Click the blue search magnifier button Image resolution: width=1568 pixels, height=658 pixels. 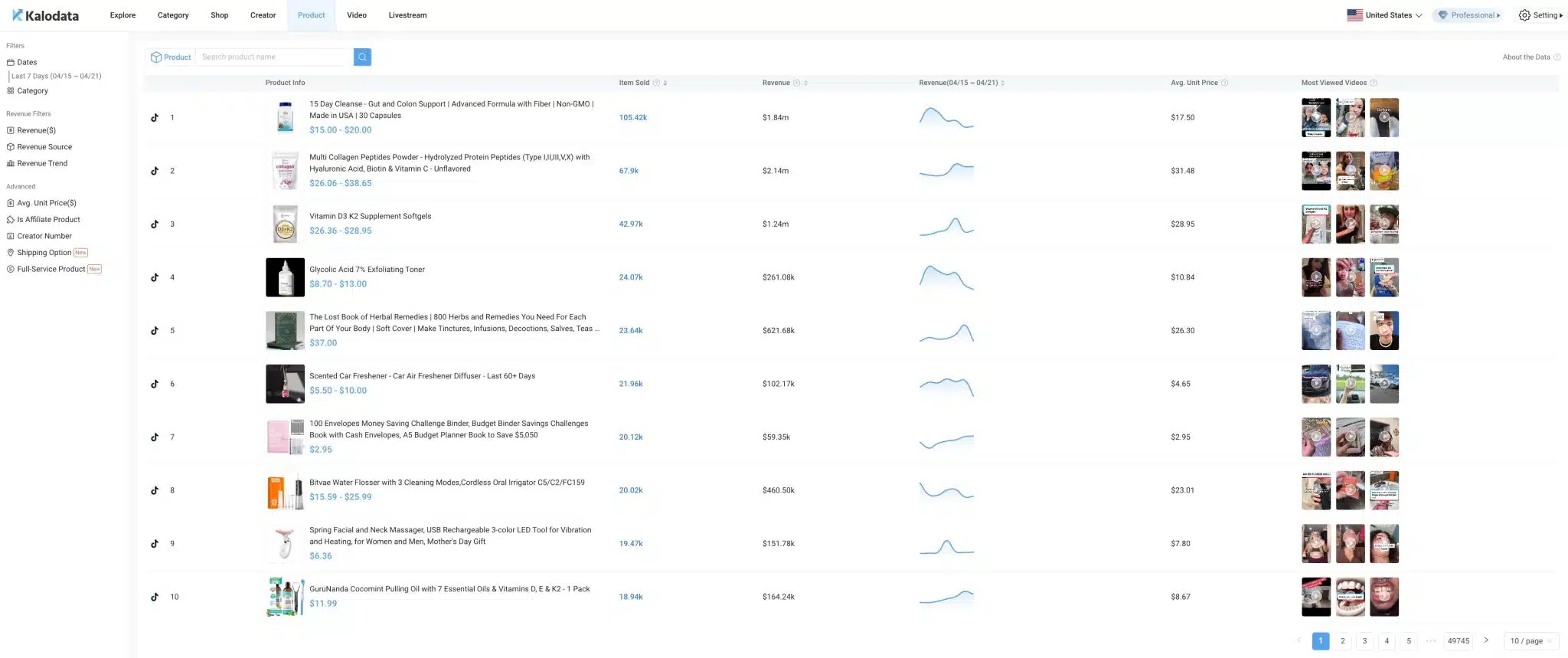pos(362,57)
